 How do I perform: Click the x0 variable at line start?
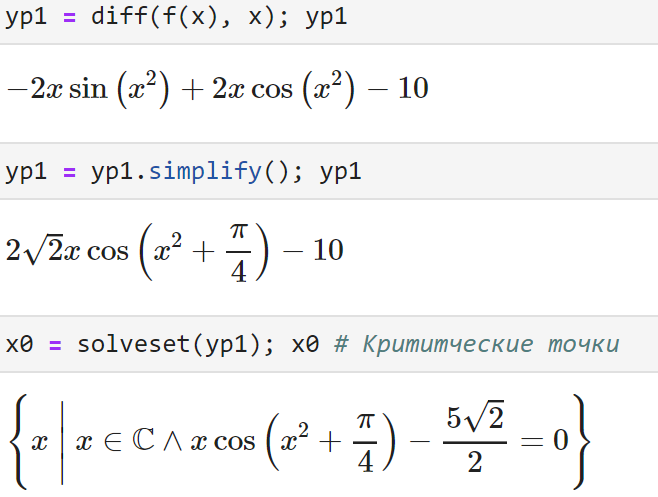19,345
